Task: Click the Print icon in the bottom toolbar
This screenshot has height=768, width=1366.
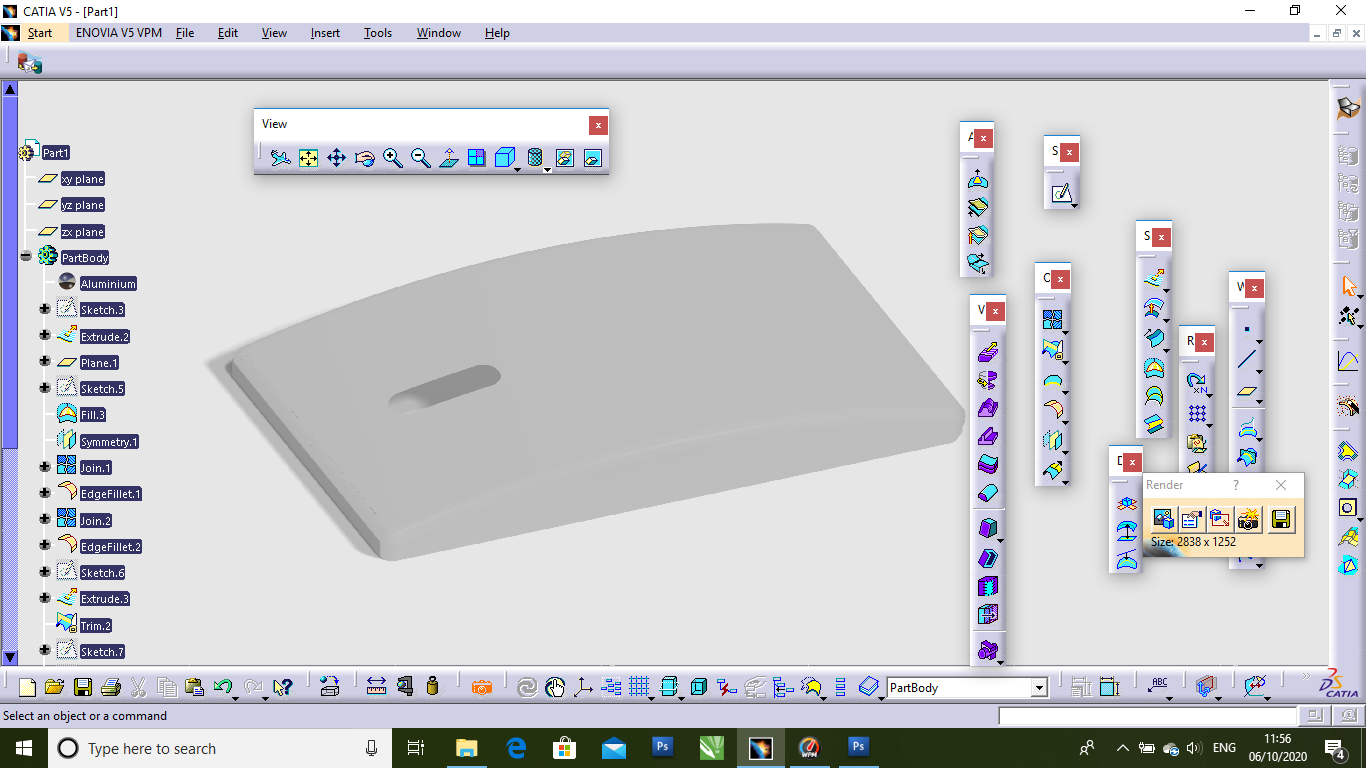Action: [109, 687]
